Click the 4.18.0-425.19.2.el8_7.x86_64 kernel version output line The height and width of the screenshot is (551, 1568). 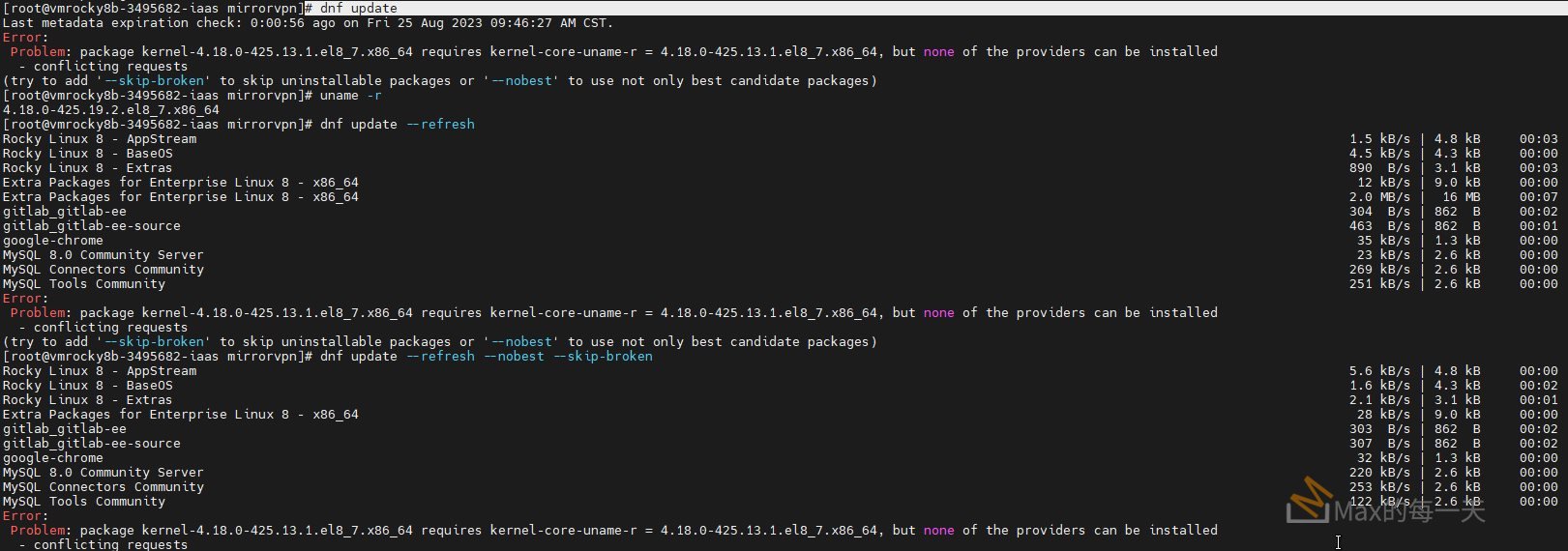point(111,110)
